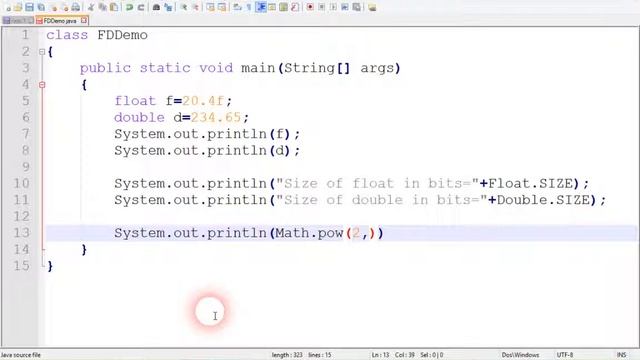Click the "Float.SIZE" text on line 10
This screenshot has width=640, height=360.
tap(531, 183)
